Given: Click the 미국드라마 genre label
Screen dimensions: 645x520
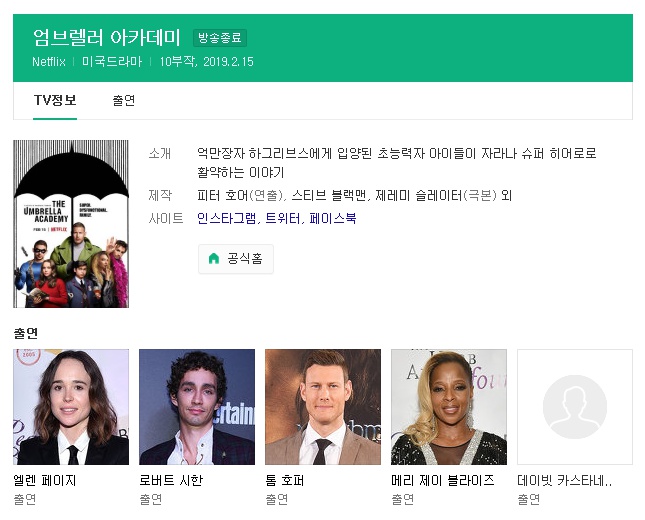Looking at the screenshot, I should point(112,62).
